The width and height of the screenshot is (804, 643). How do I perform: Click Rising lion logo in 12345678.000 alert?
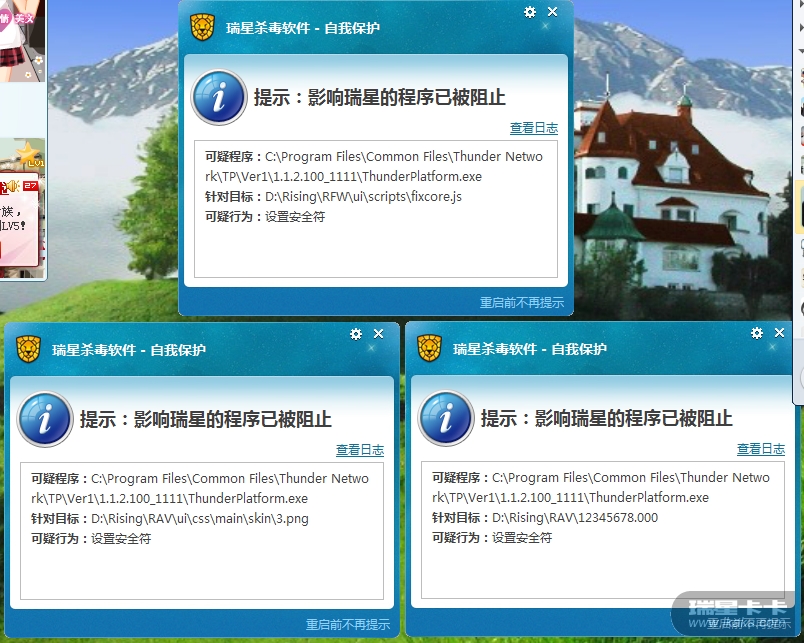click(x=429, y=348)
